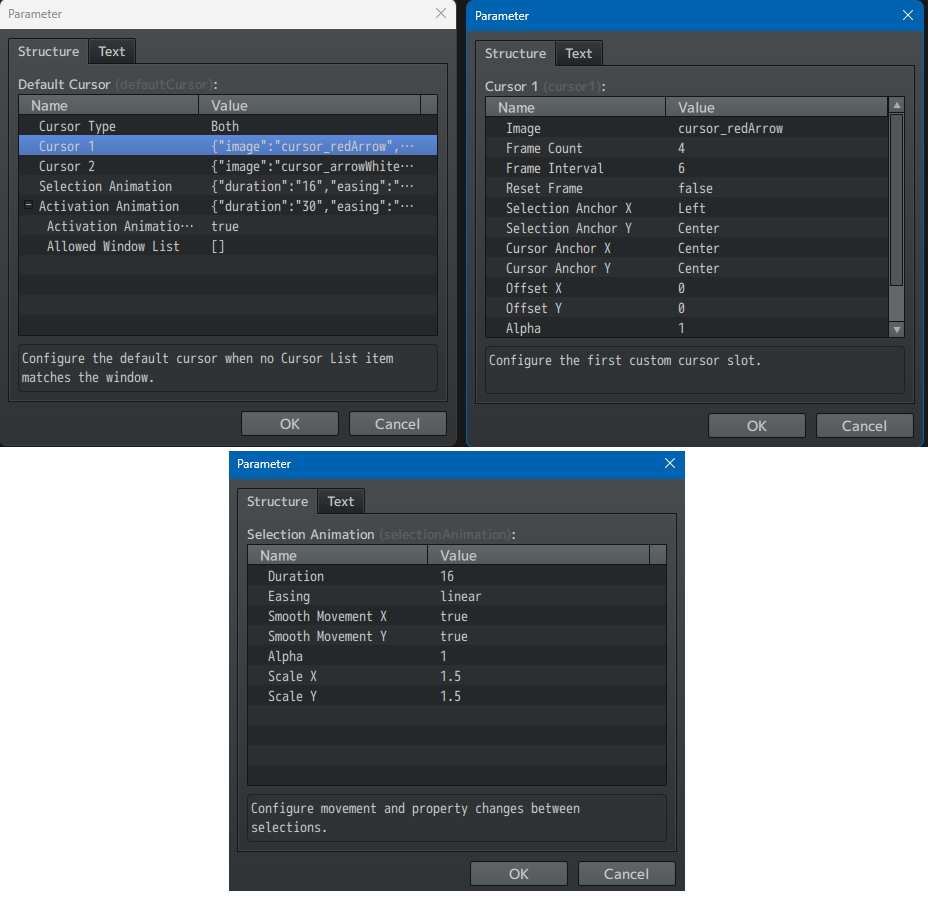This screenshot has width=928, height=900.
Task: Click the Cursor 1 list scrollbar thumb
Action: pos(897,200)
